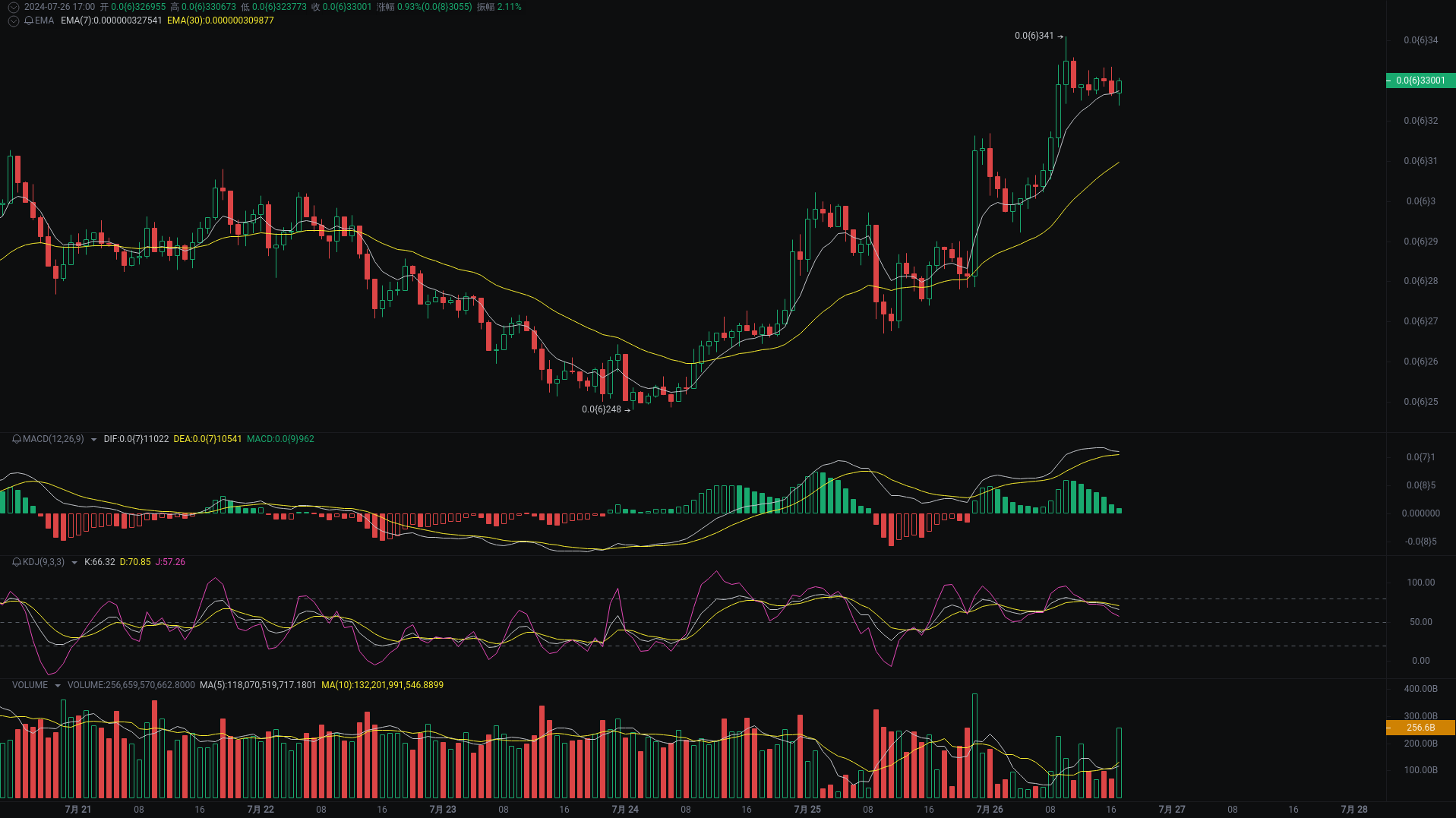Collapse the OHLC info row chevron

coord(13,7)
